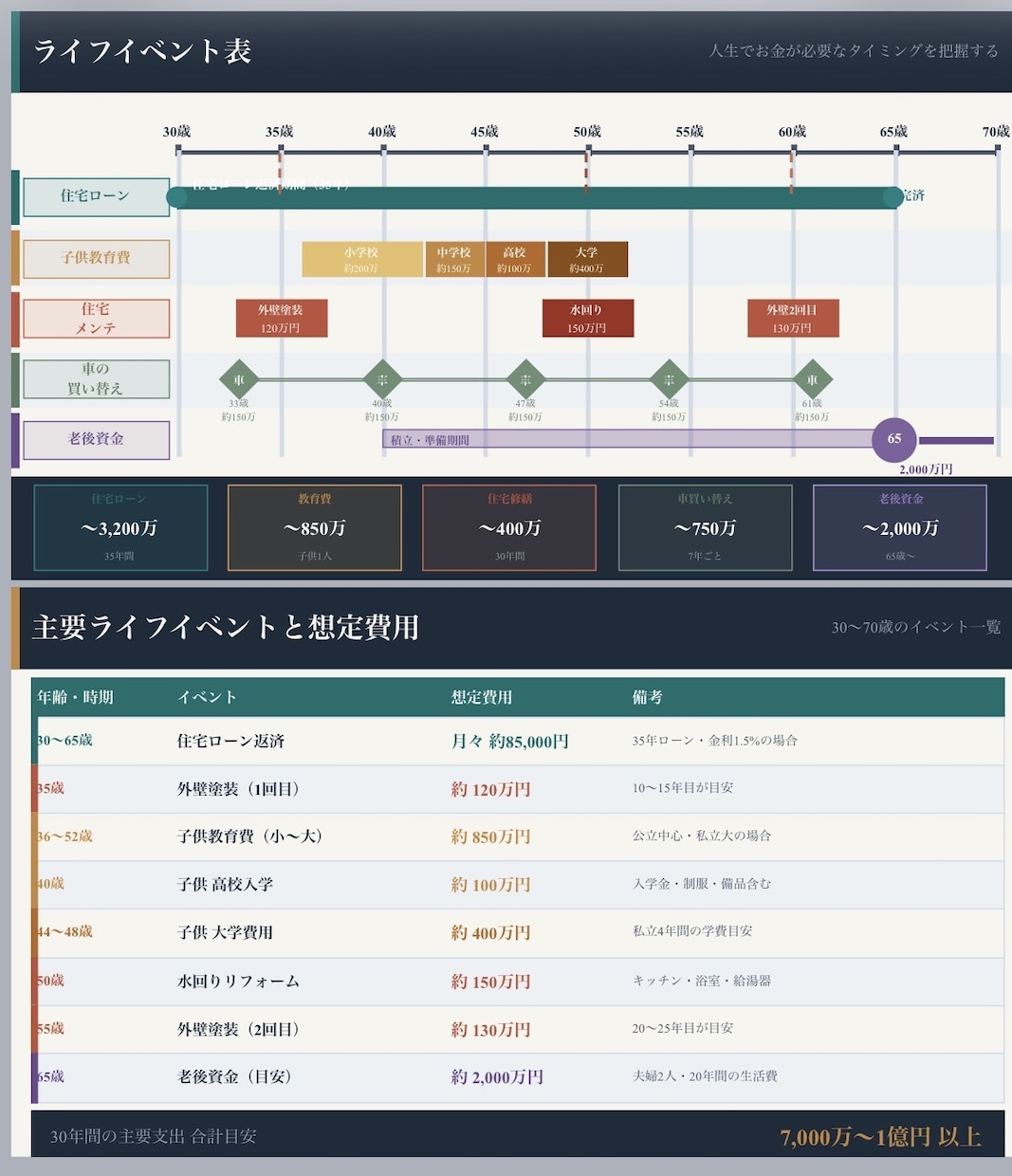This screenshot has width=1012, height=1176.
Task: Toggle the 住宅ローン row label
Action: click(96, 196)
